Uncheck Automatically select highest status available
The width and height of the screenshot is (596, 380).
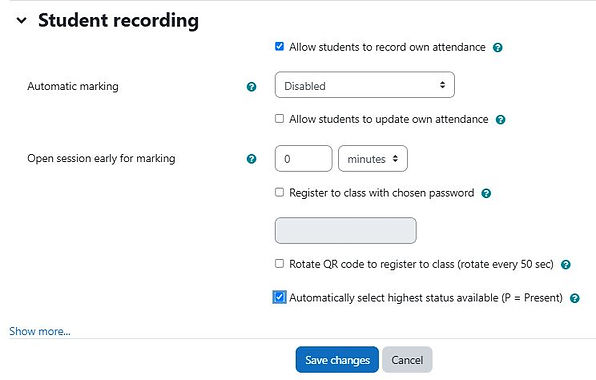279,297
